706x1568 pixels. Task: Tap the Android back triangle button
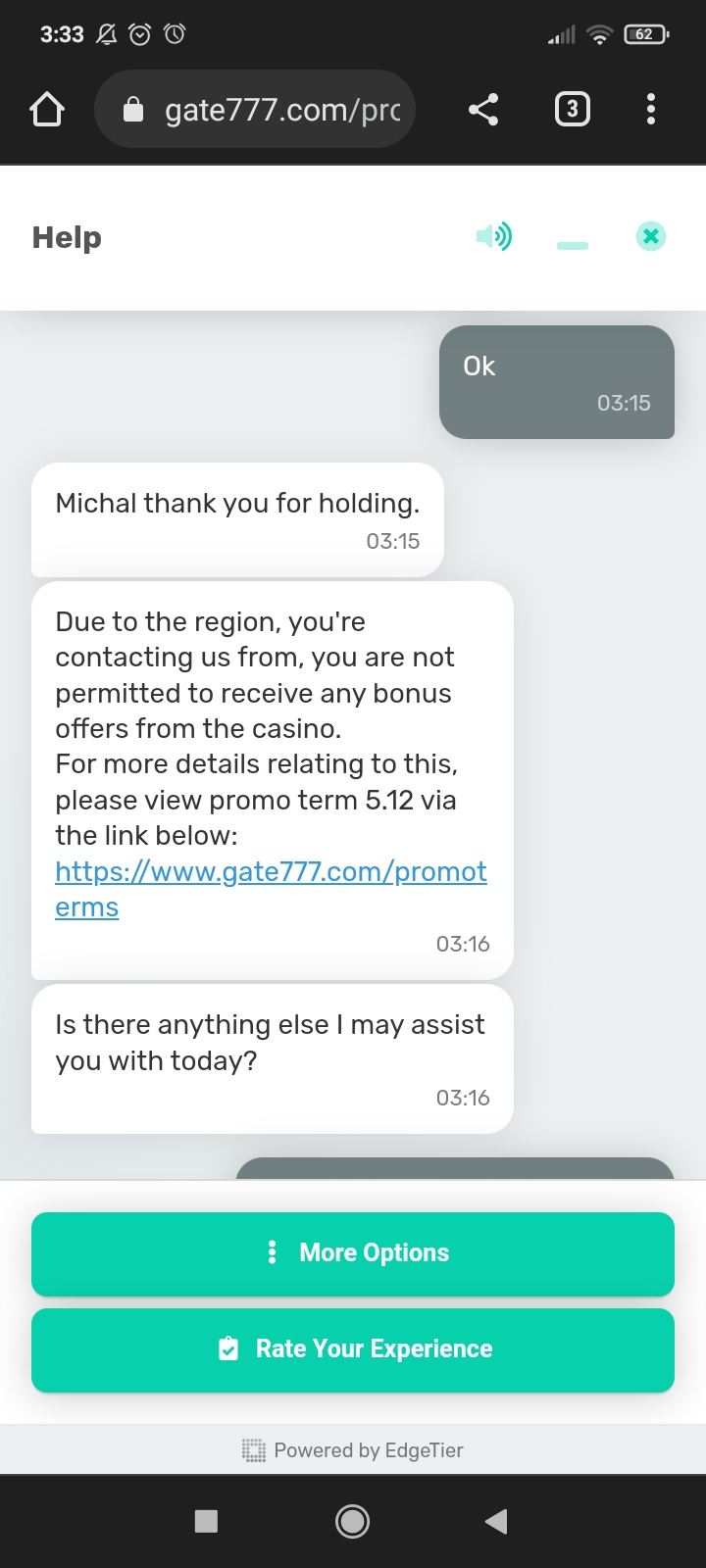click(x=497, y=1521)
